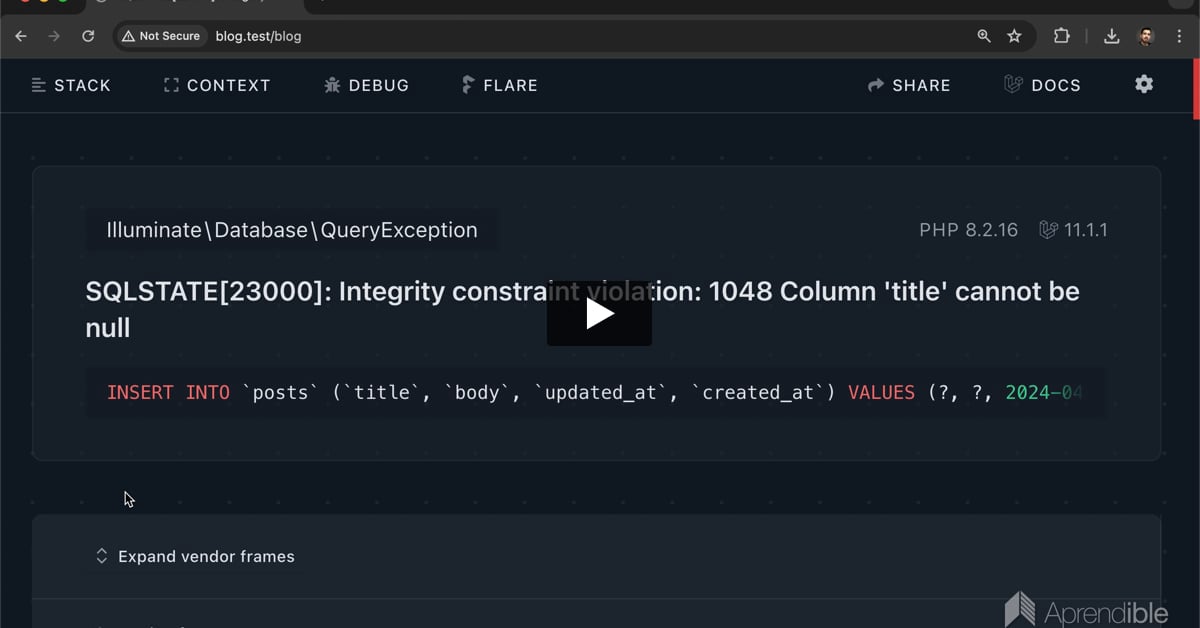Reload the blog.test page
The image size is (1200, 628).
pos(88,36)
